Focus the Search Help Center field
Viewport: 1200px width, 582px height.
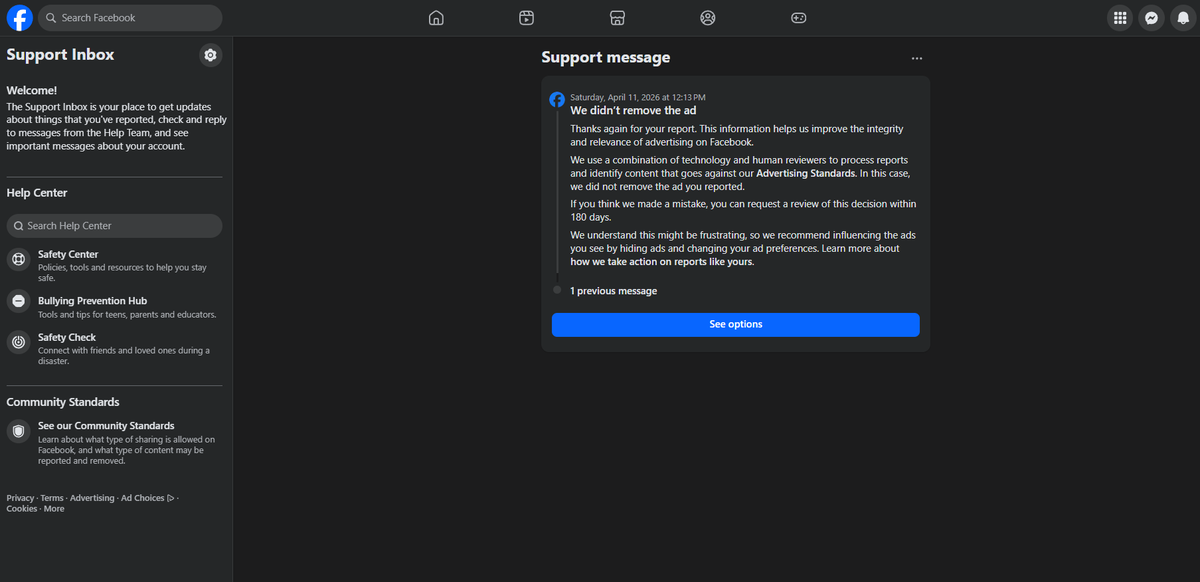tap(115, 226)
